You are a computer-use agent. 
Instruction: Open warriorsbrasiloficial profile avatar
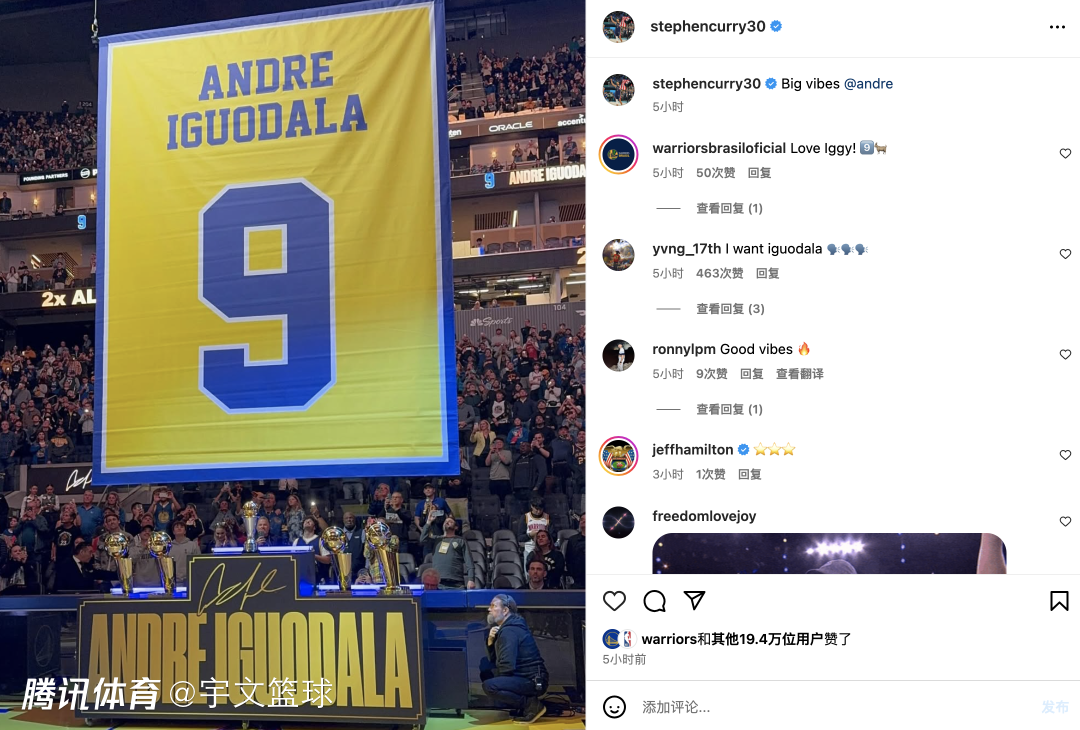[x=619, y=154]
